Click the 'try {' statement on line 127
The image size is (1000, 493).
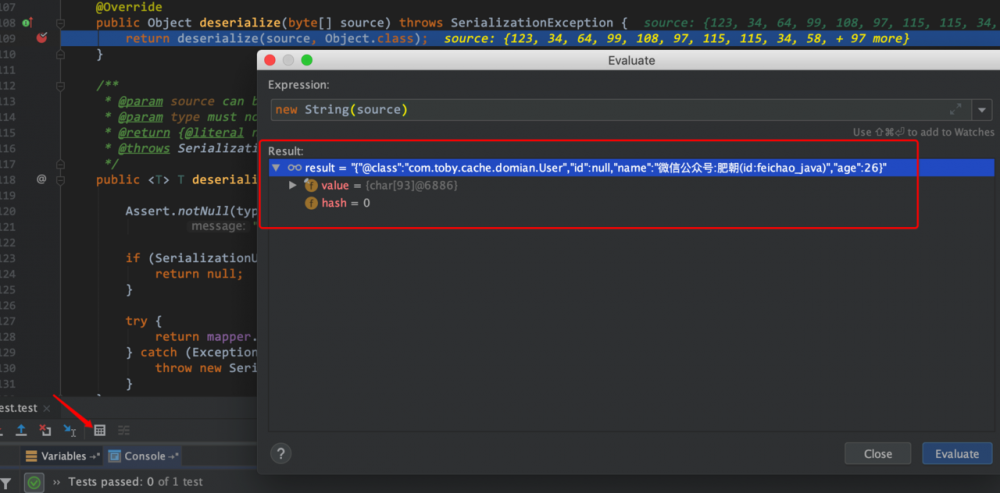tap(144, 321)
